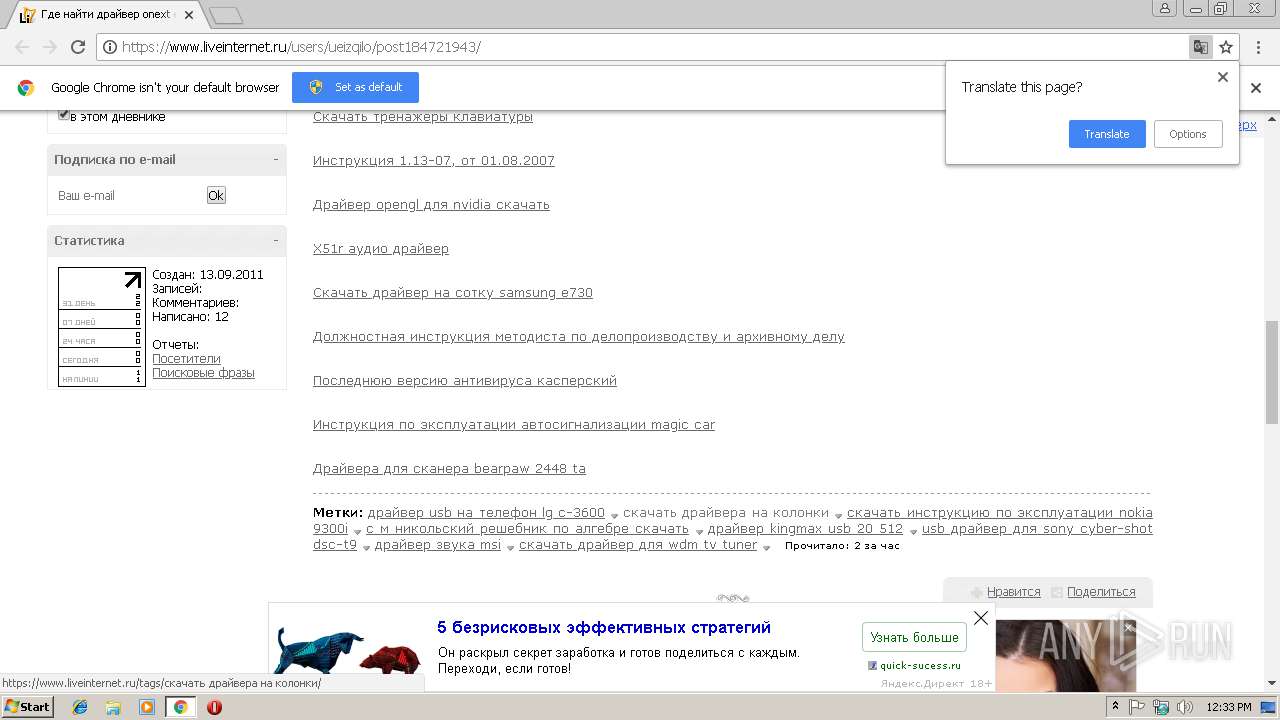Open tag с м никольский решебник по алгебре
Image resolution: width=1280 pixels, height=720 pixels.
click(x=527, y=529)
